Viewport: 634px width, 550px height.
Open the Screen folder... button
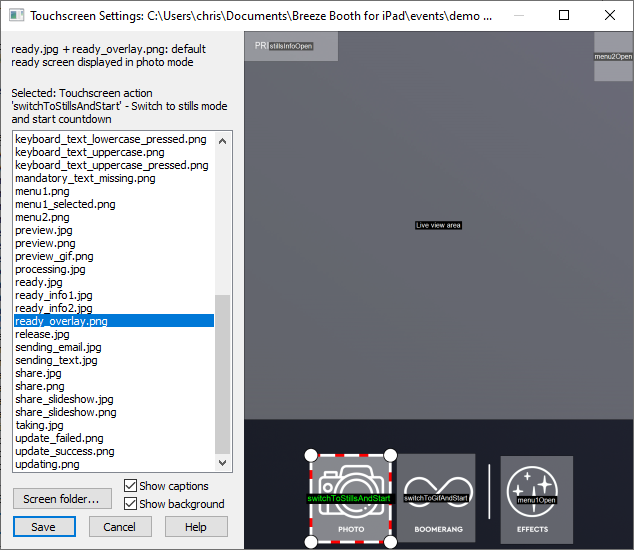pos(62,499)
